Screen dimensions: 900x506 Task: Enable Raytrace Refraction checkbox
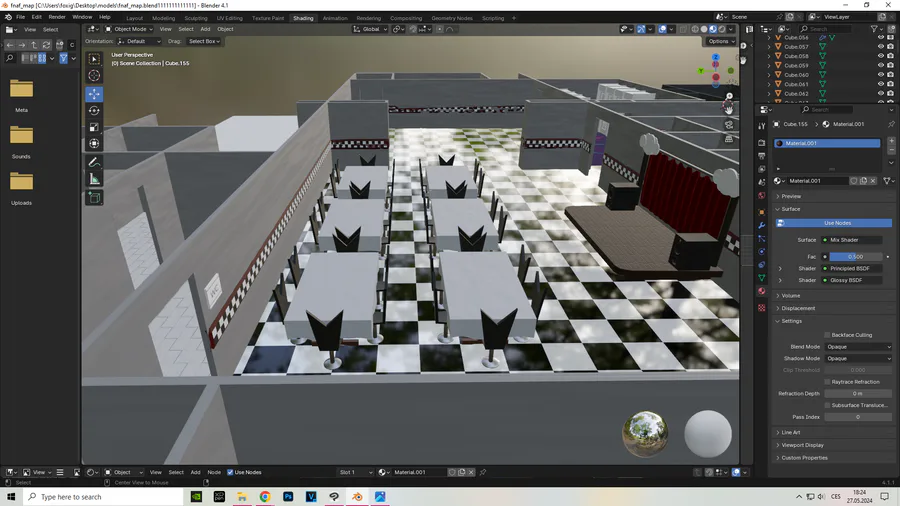point(827,382)
